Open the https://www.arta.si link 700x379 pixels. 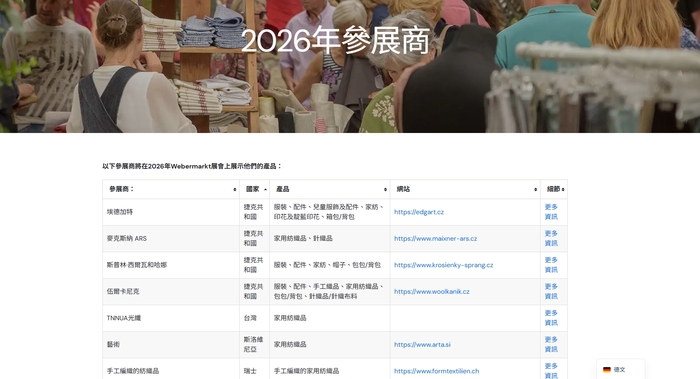(x=422, y=345)
